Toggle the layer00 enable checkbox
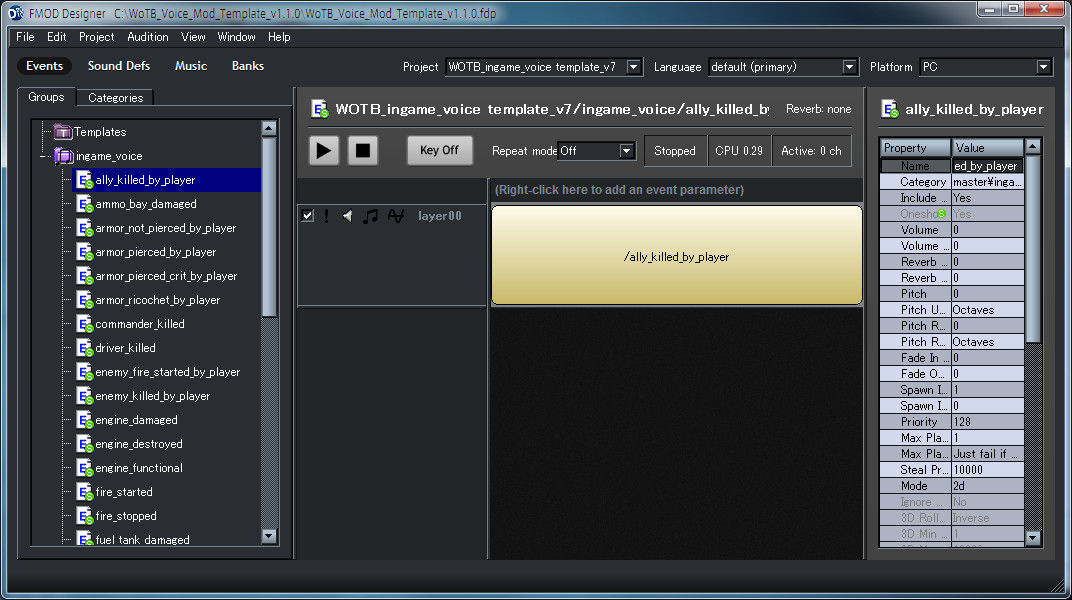This screenshot has width=1072, height=600. point(308,216)
